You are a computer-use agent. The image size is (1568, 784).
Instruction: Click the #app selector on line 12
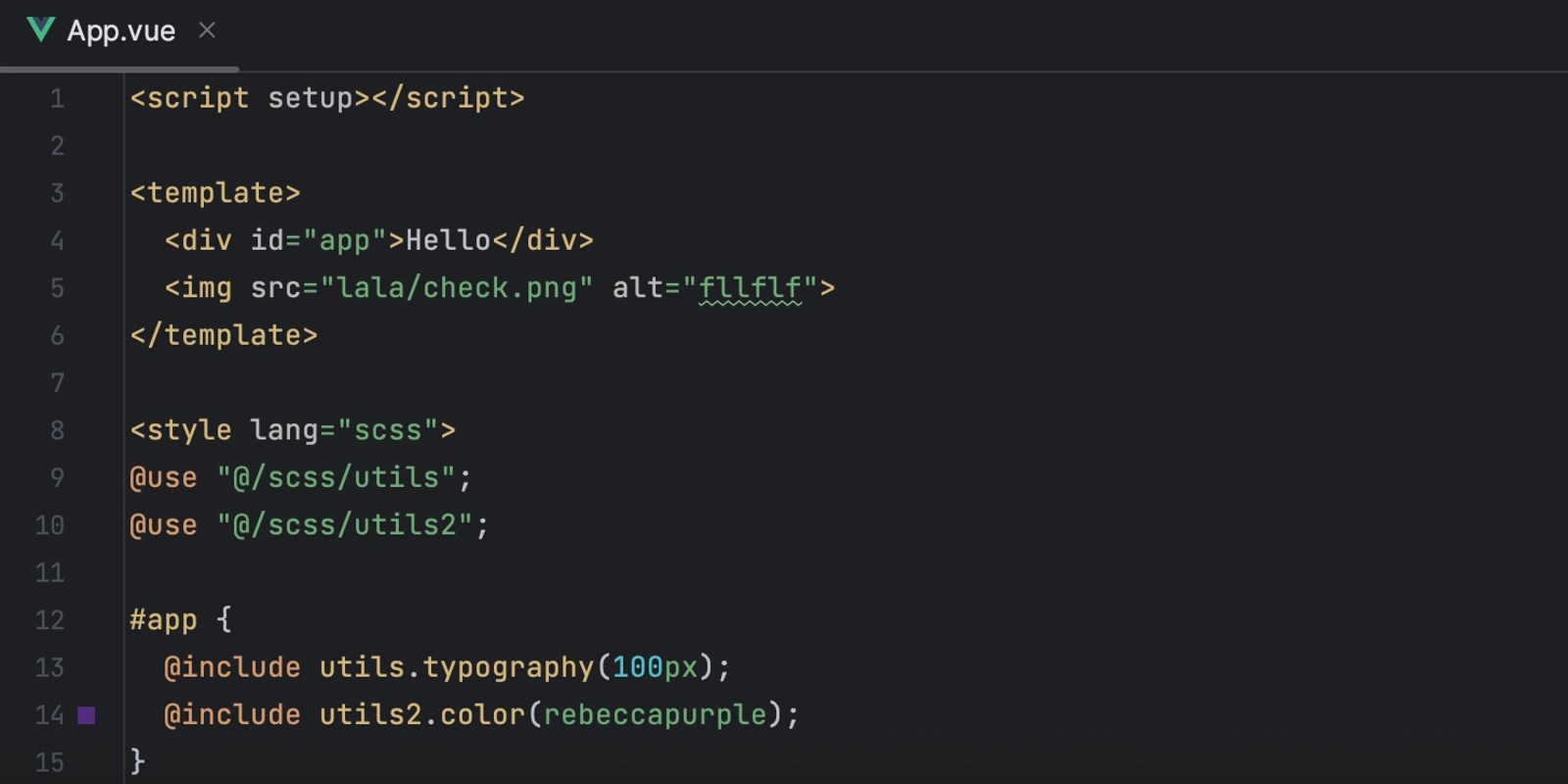pyautogui.click(x=164, y=620)
